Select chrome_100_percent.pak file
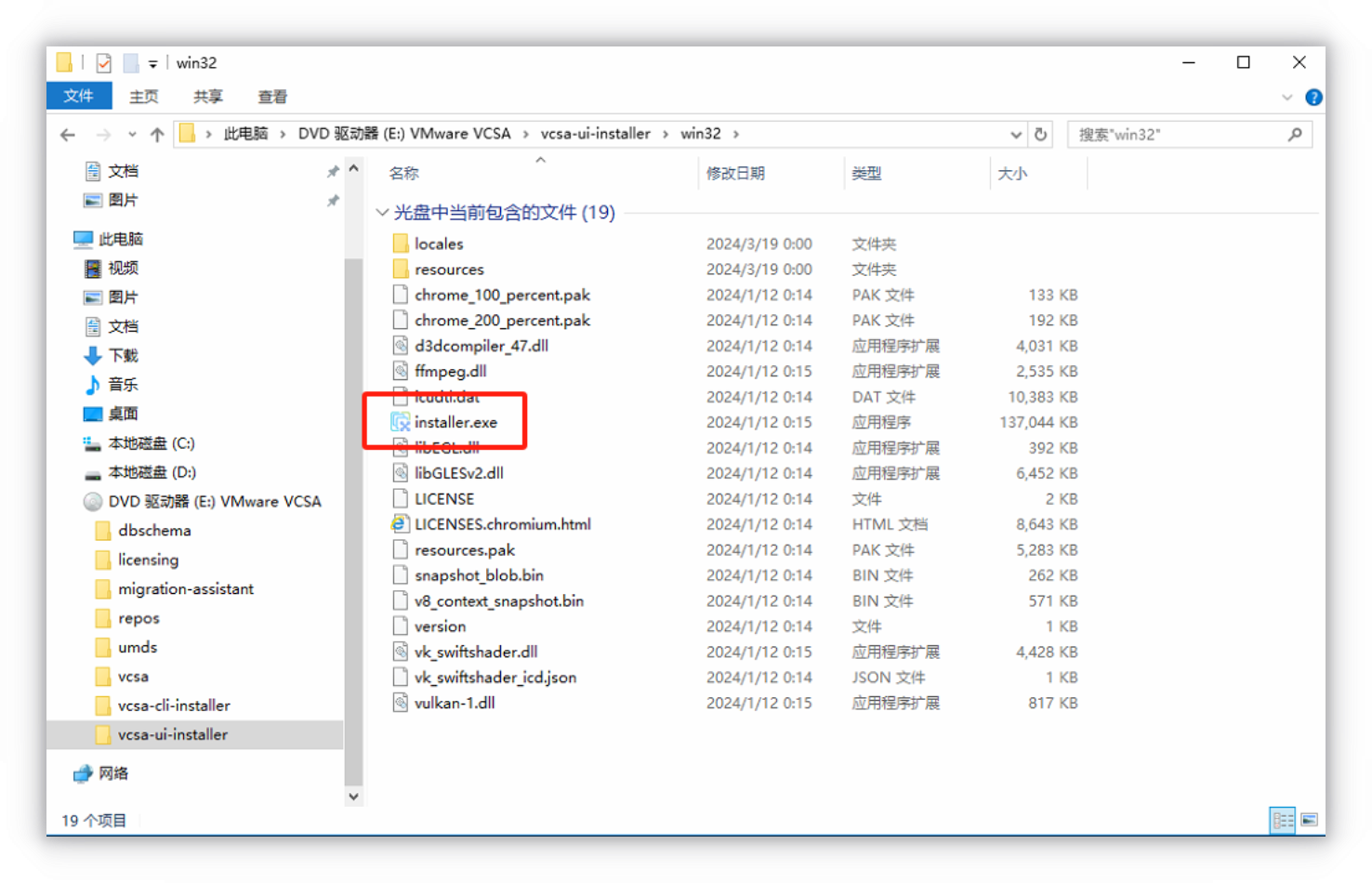 (x=502, y=295)
